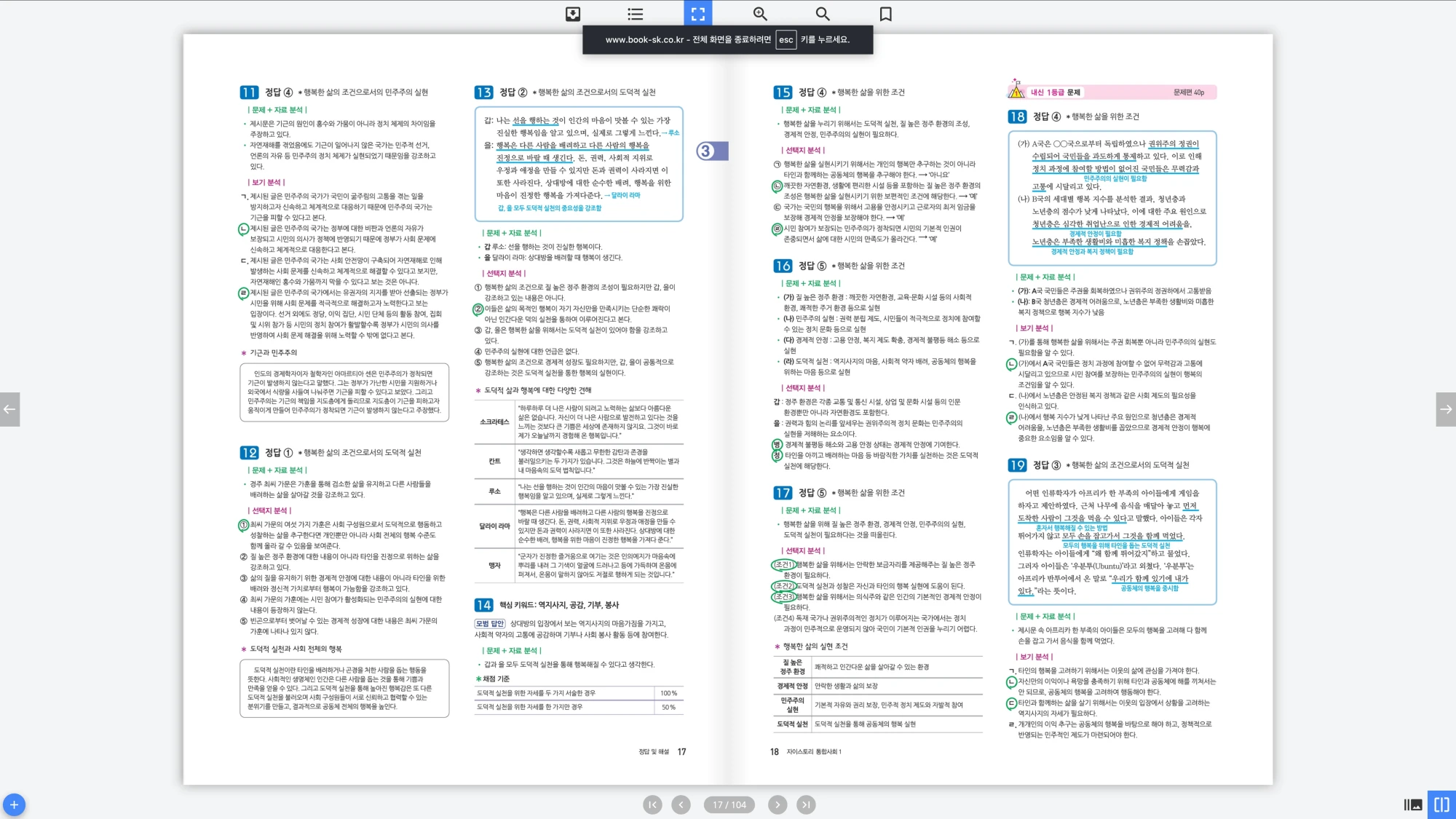Bookmark the current page

point(885,14)
